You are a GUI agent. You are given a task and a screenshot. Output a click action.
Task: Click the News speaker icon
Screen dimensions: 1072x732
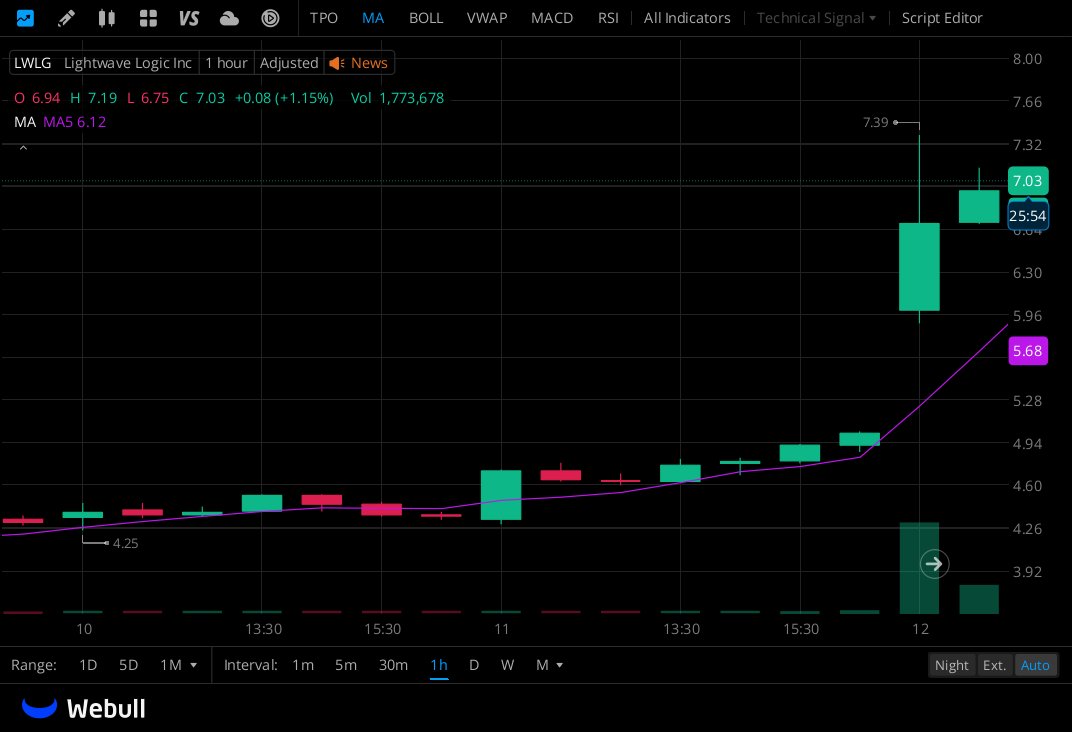click(x=336, y=63)
